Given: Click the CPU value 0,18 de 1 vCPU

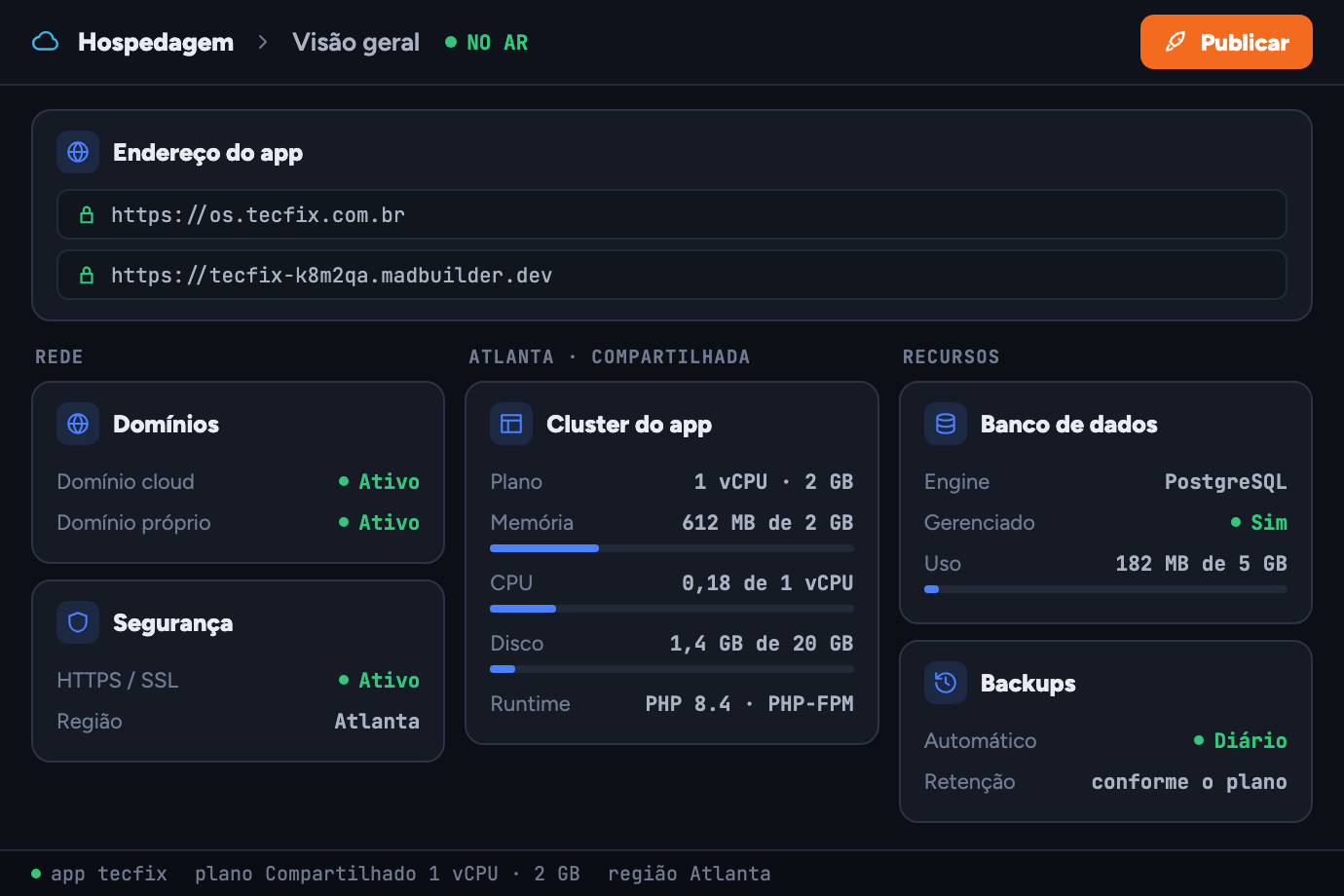Looking at the screenshot, I should [x=767, y=582].
